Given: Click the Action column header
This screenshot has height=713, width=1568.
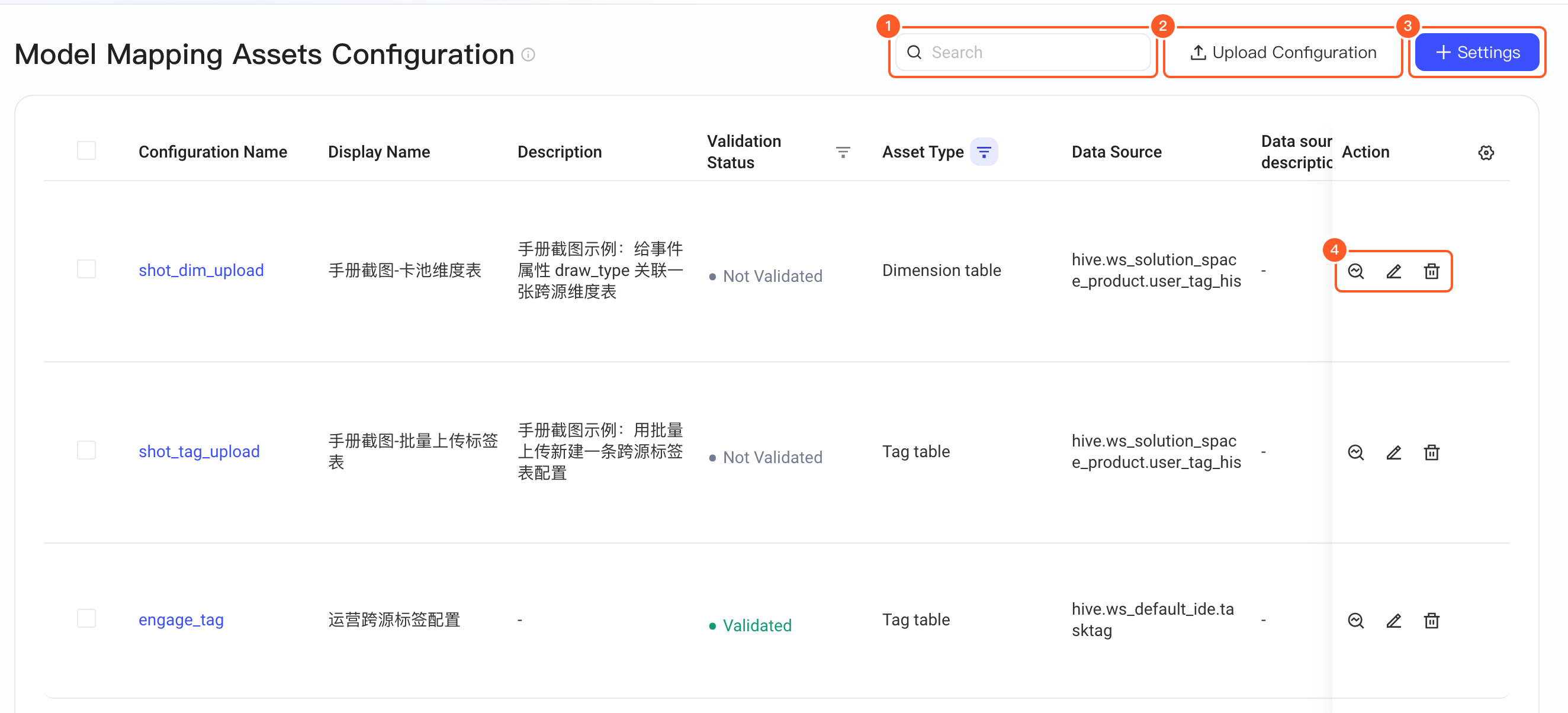Looking at the screenshot, I should point(1365,152).
